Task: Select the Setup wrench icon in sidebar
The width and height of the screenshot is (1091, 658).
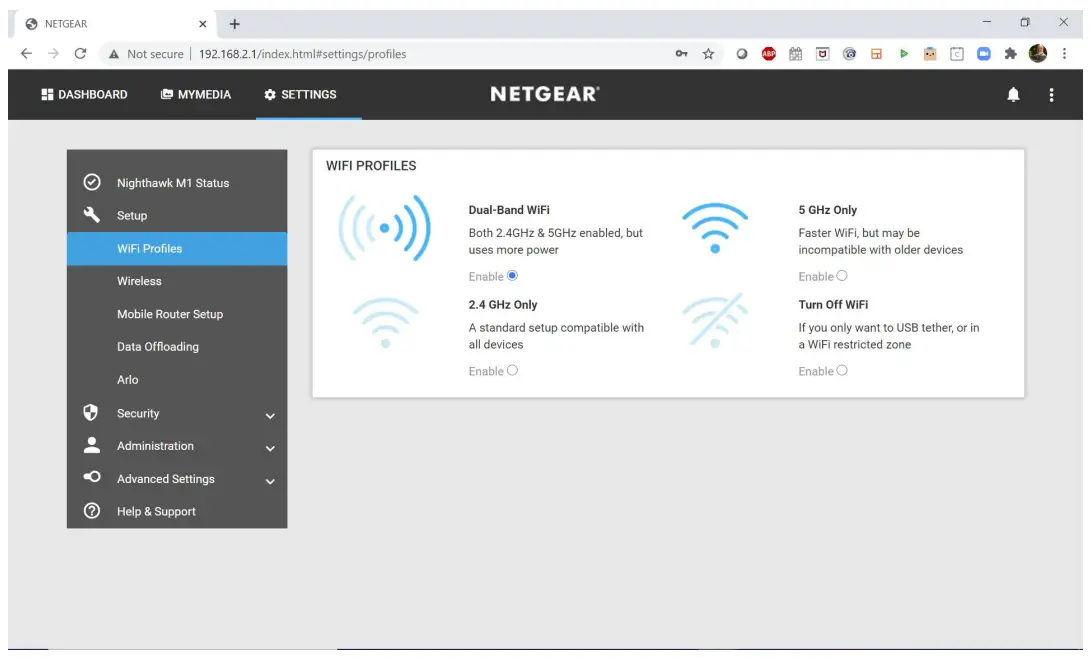Action: tap(91, 215)
